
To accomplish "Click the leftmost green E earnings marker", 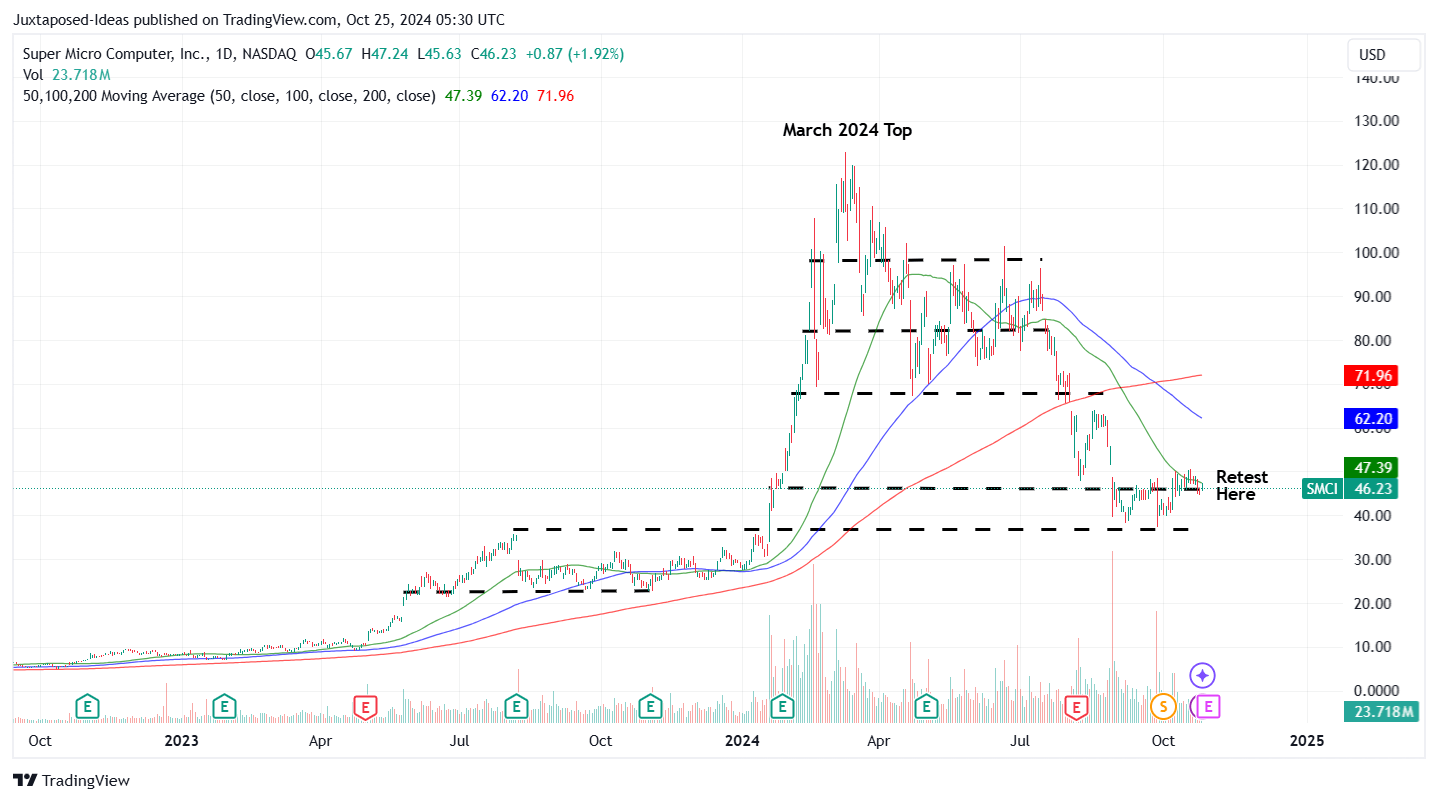I will coord(86,707).
